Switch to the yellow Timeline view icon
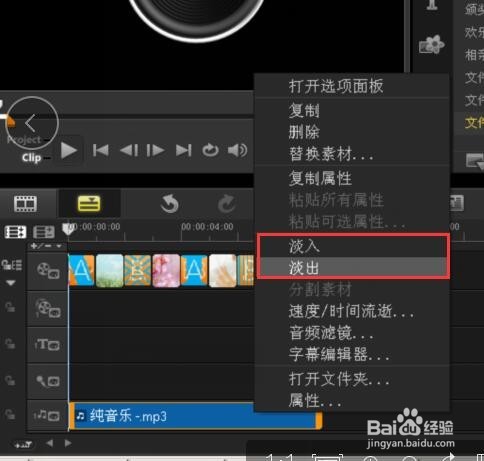The image size is (484, 461). click(89, 204)
